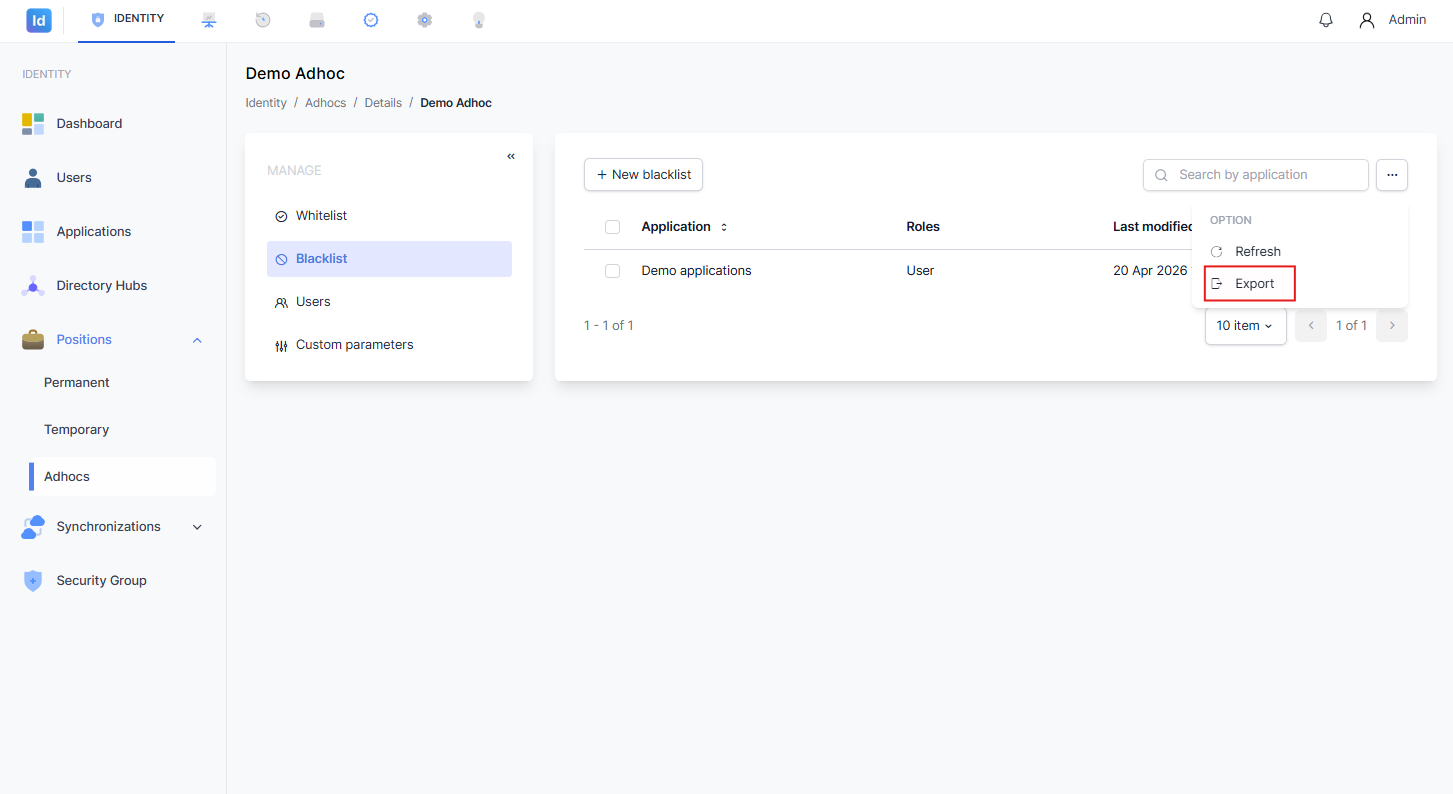Focus the Search by application field
This screenshot has height=794, width=1453.
point(1256,175)
